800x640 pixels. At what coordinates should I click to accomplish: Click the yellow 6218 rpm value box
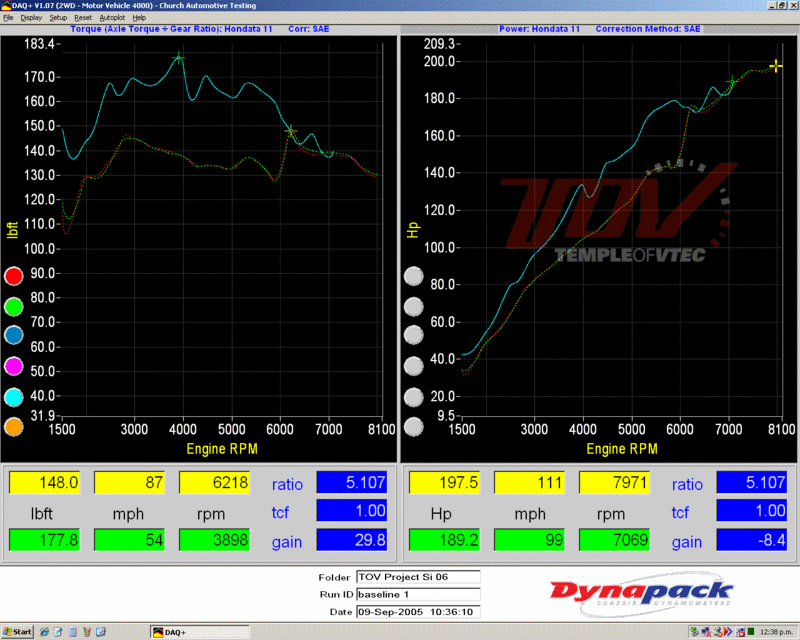pyautogui.click(x=214, y=482)
